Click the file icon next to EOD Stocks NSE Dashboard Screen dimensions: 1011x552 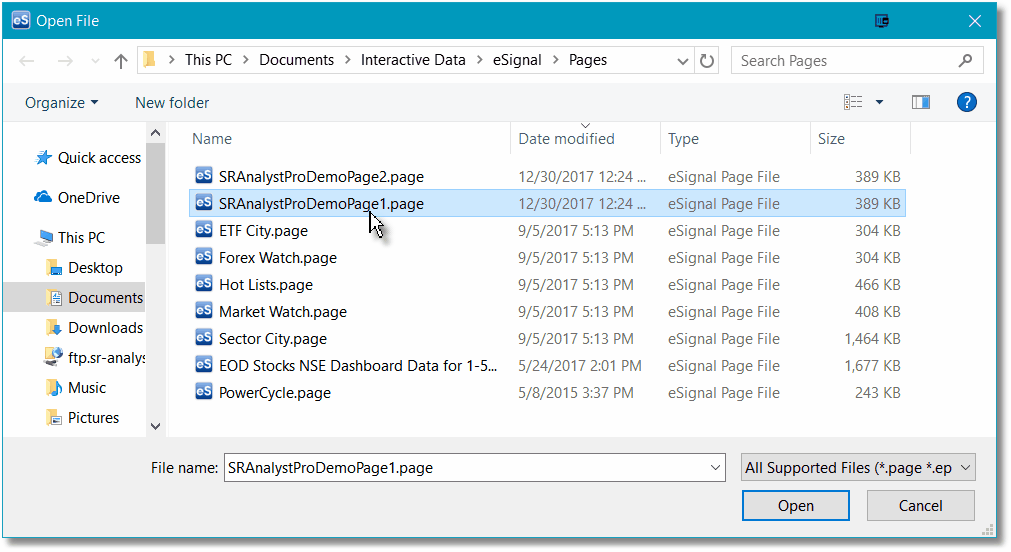[204, 365]
